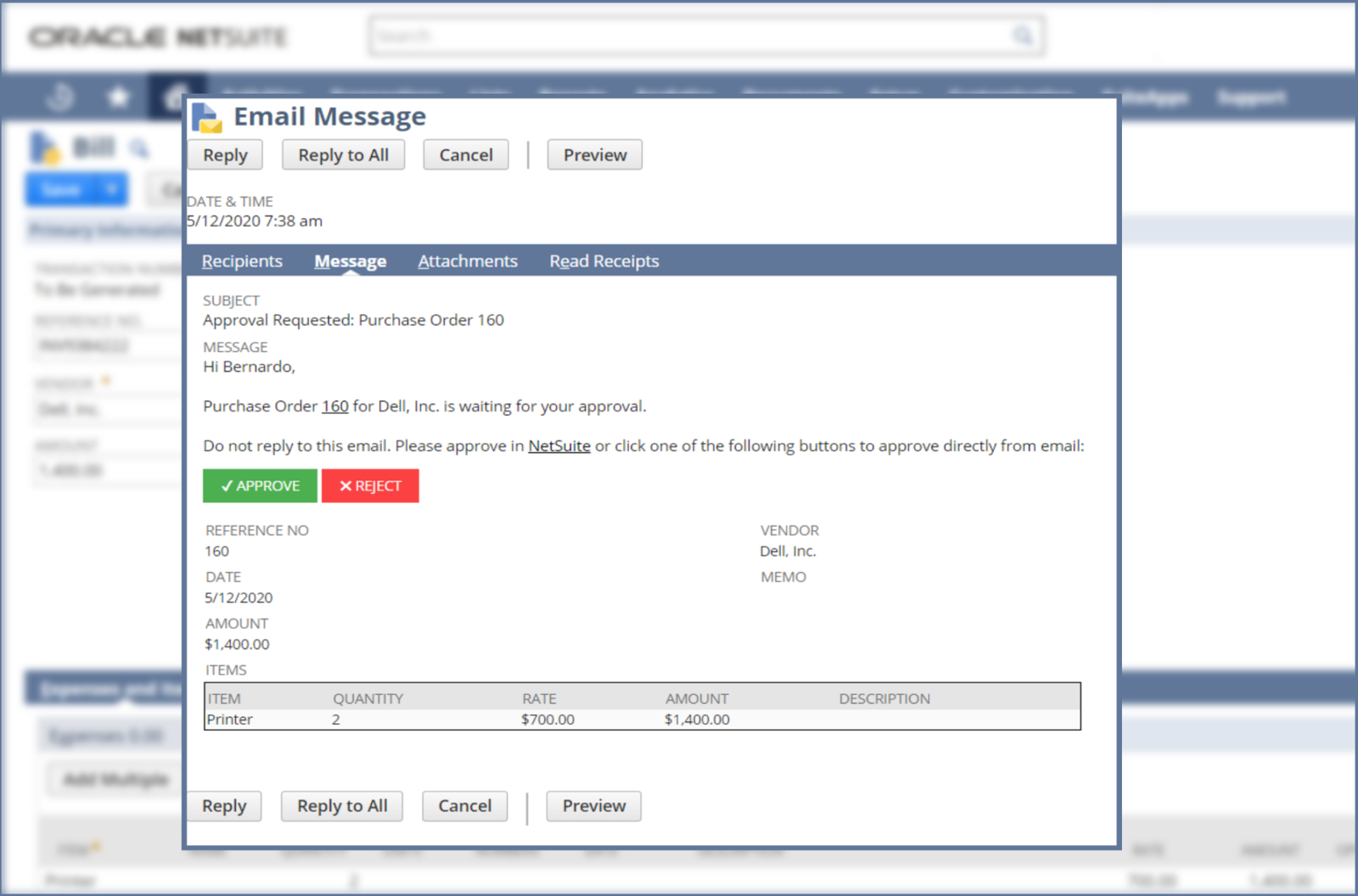Click the '$1,400.00' amount cell in items table

697,720
